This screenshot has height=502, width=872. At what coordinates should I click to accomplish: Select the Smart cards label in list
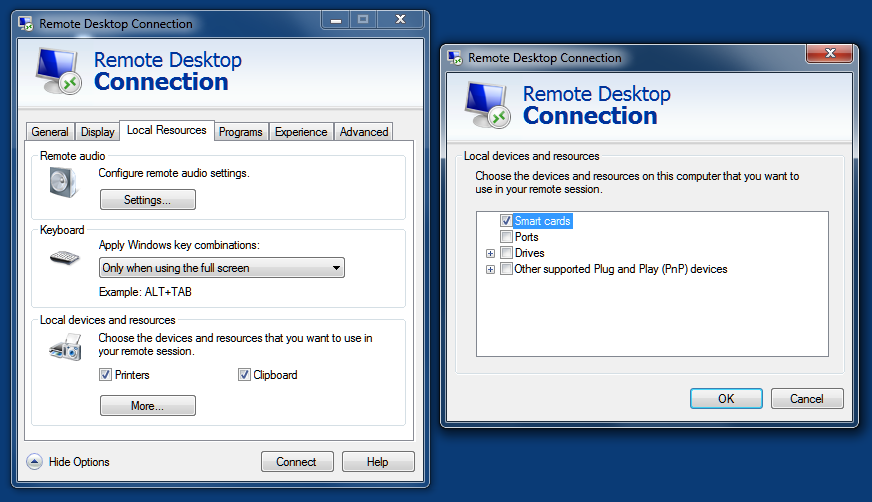pos(542,221)
